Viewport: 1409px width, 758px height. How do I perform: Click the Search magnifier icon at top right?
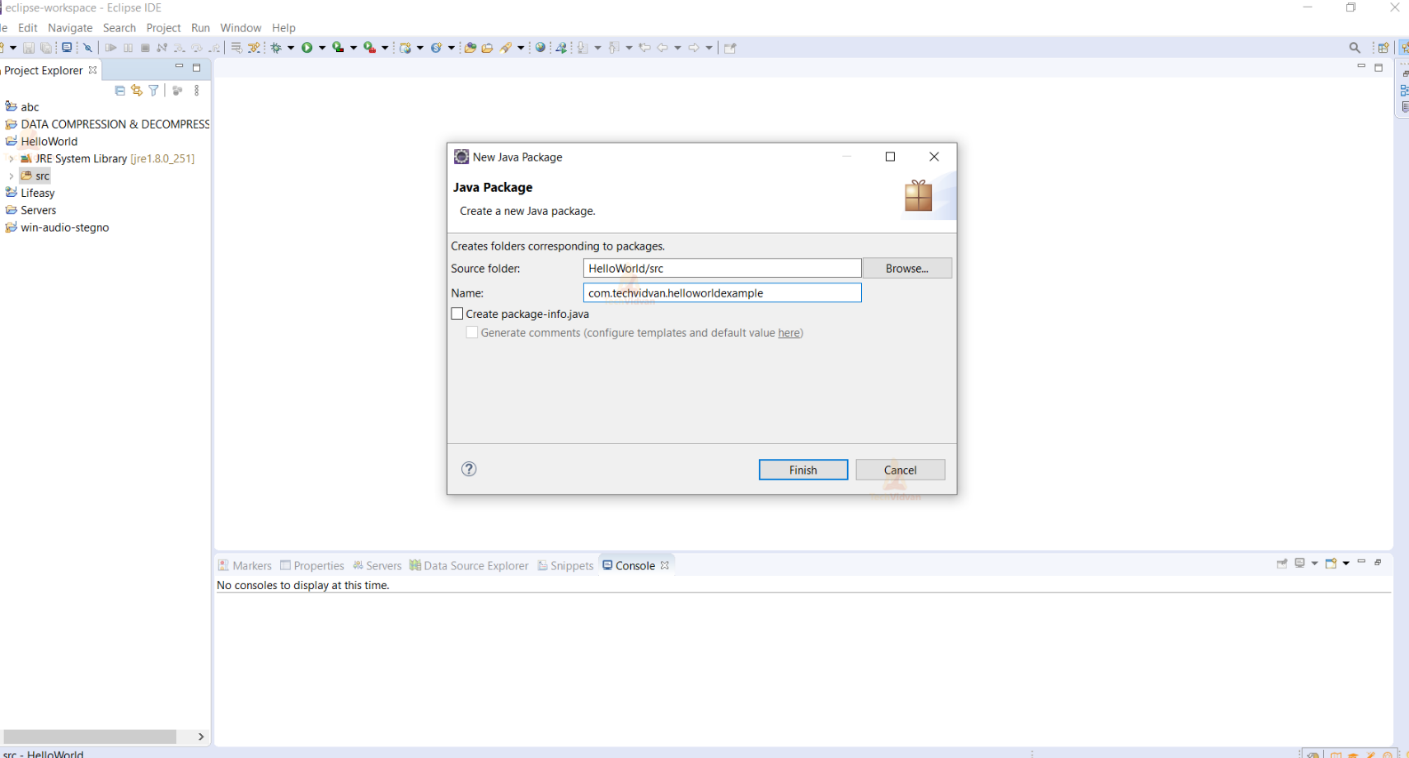(1355, 48)
